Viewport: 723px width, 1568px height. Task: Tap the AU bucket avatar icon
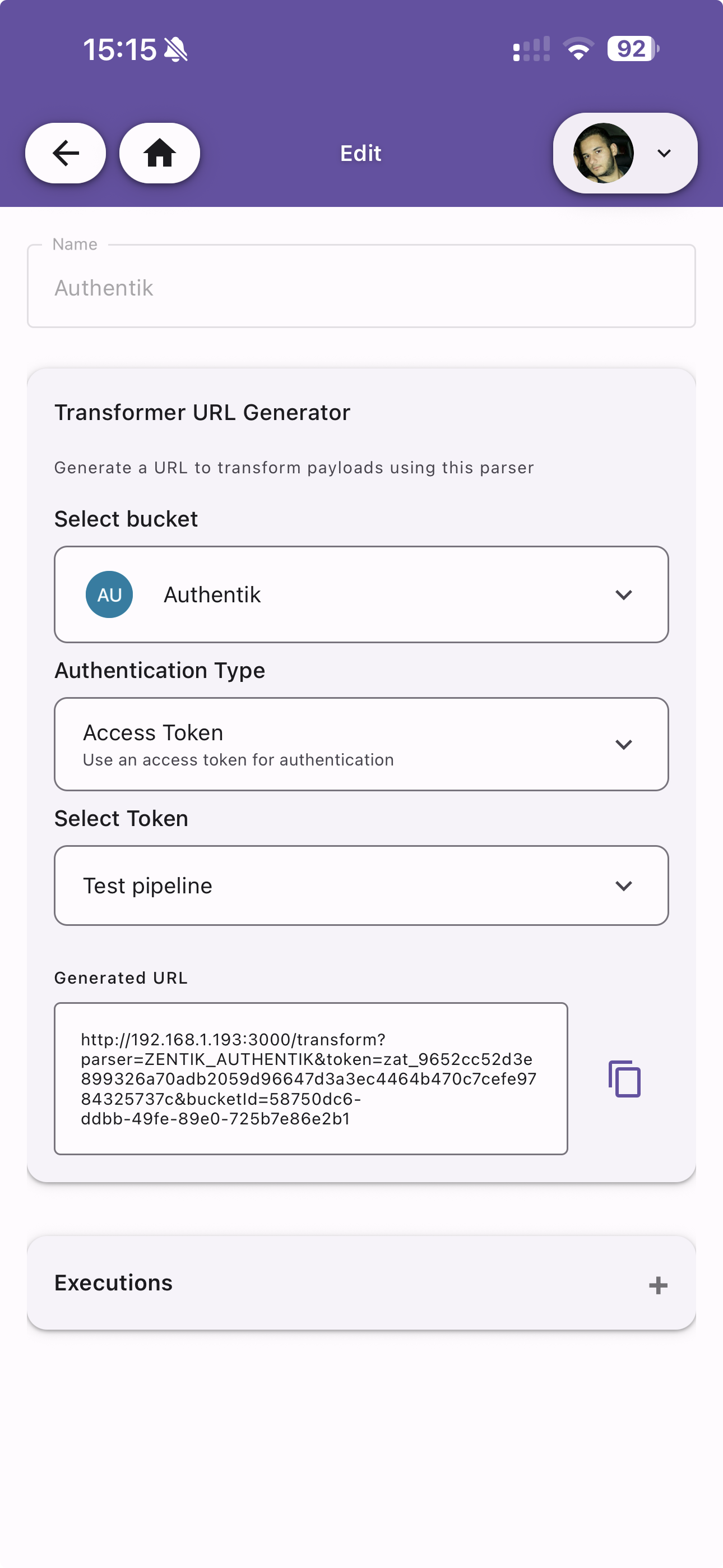coord(109,594)
